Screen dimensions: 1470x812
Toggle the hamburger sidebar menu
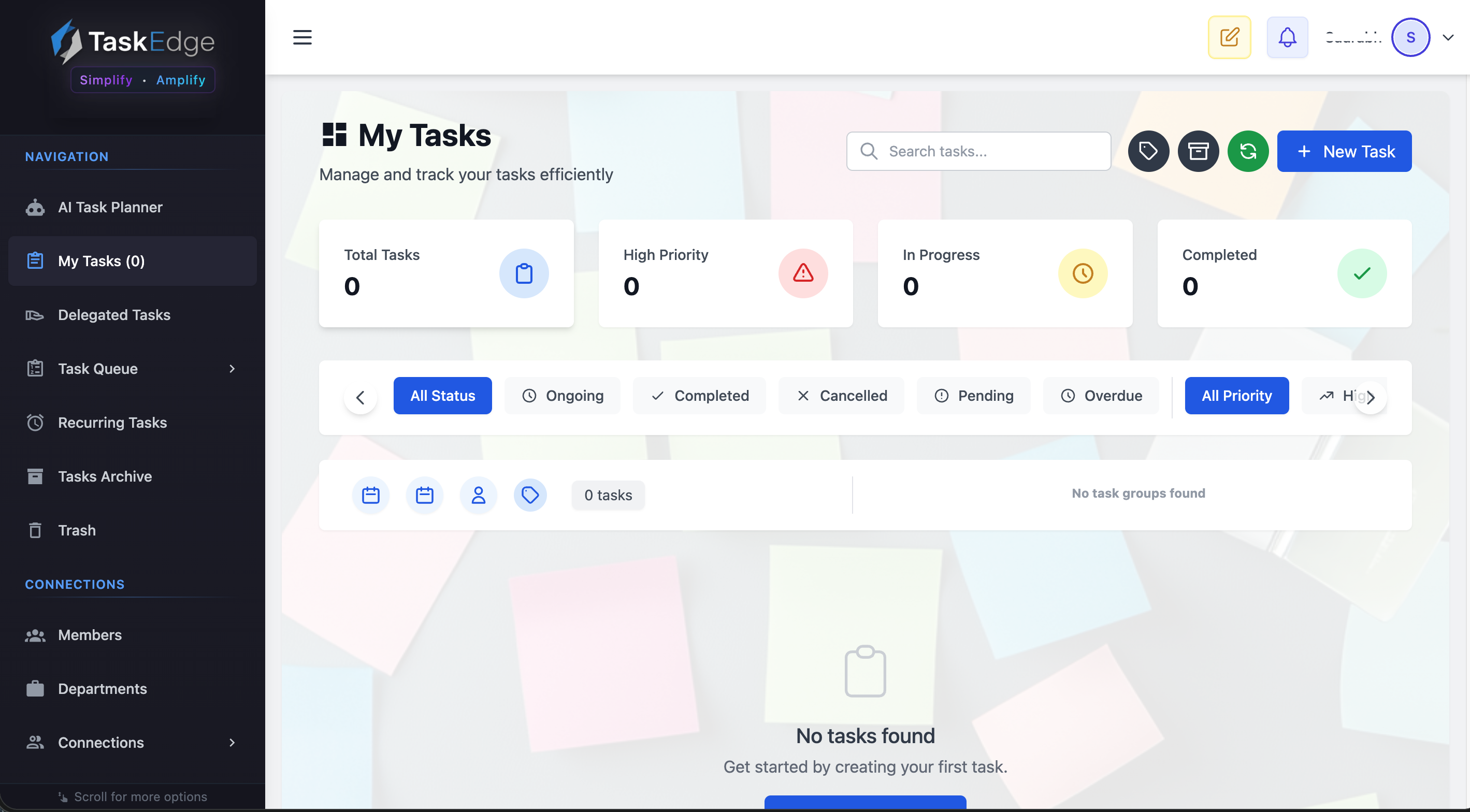302,38
